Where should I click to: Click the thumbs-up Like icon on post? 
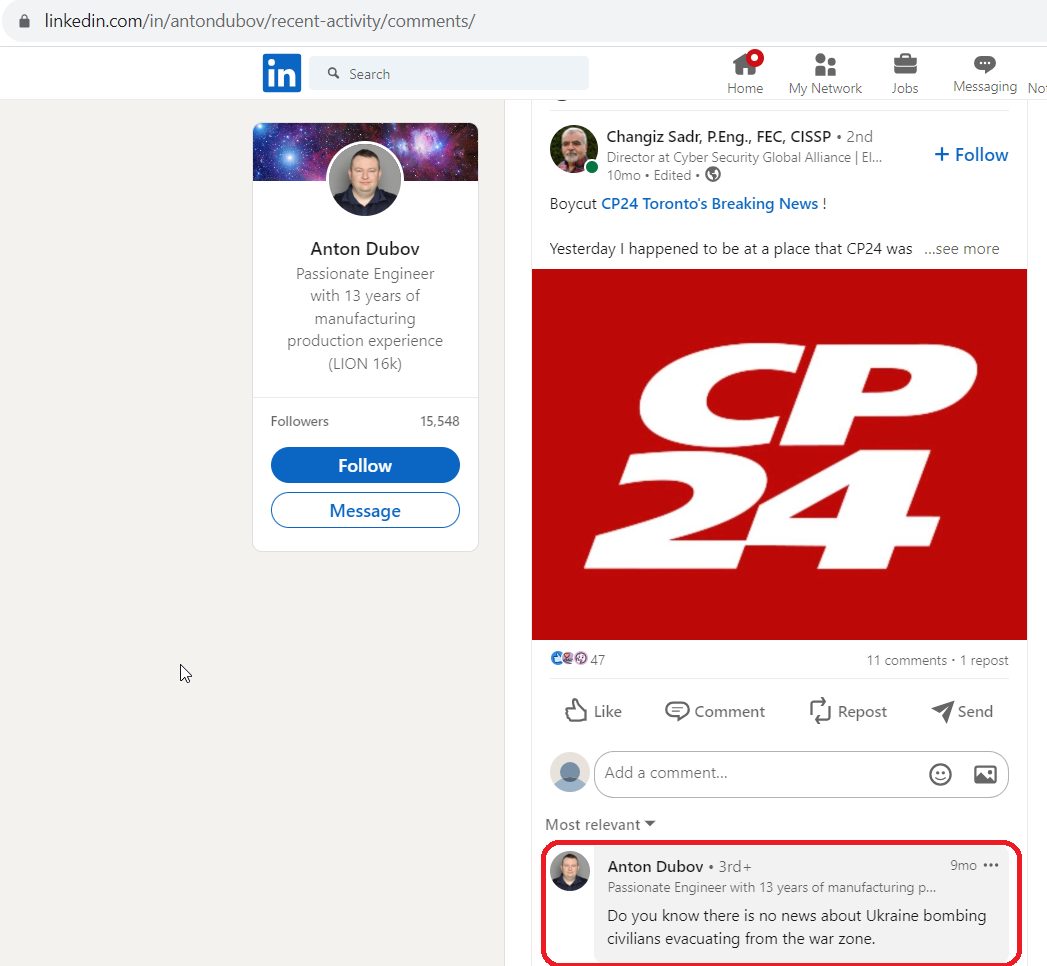click(x=576, y=711)
